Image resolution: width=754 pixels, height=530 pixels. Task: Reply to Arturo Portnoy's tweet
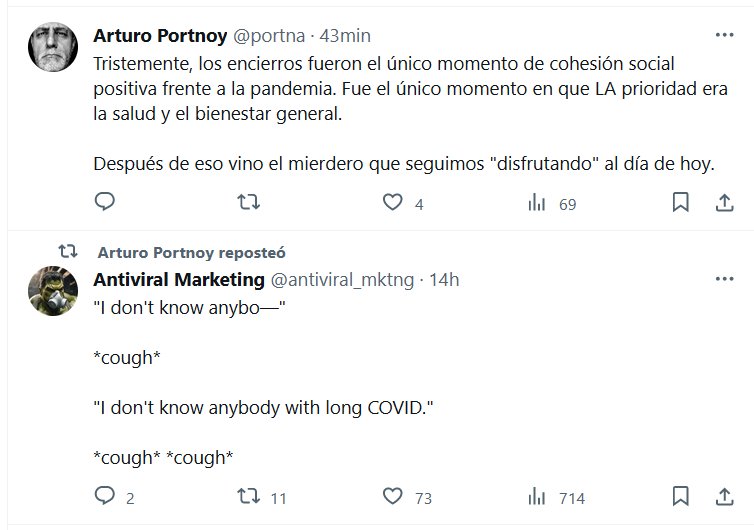pyautogui.click(x=105, y=203)
